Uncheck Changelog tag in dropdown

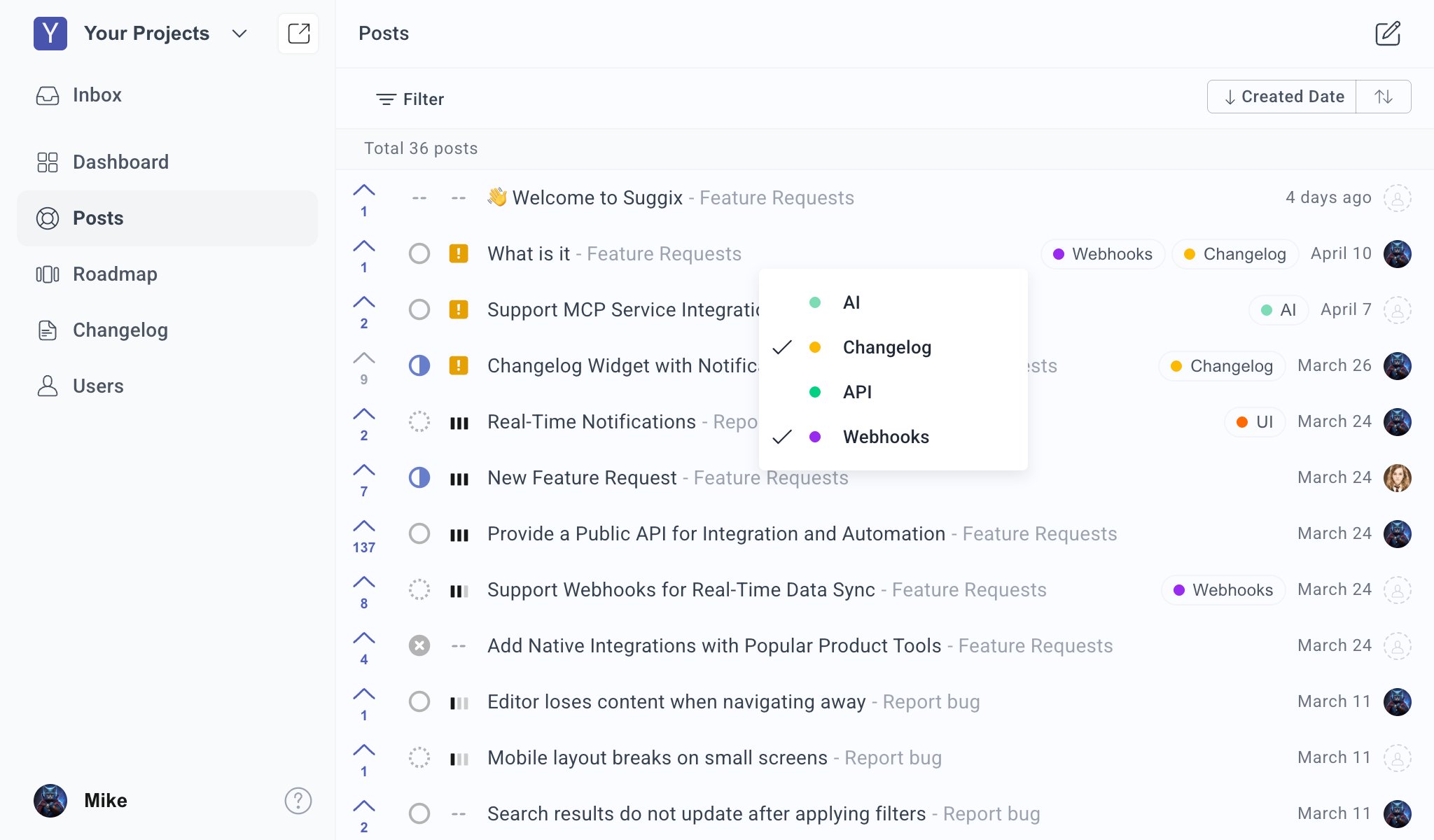tap(893, 347)
